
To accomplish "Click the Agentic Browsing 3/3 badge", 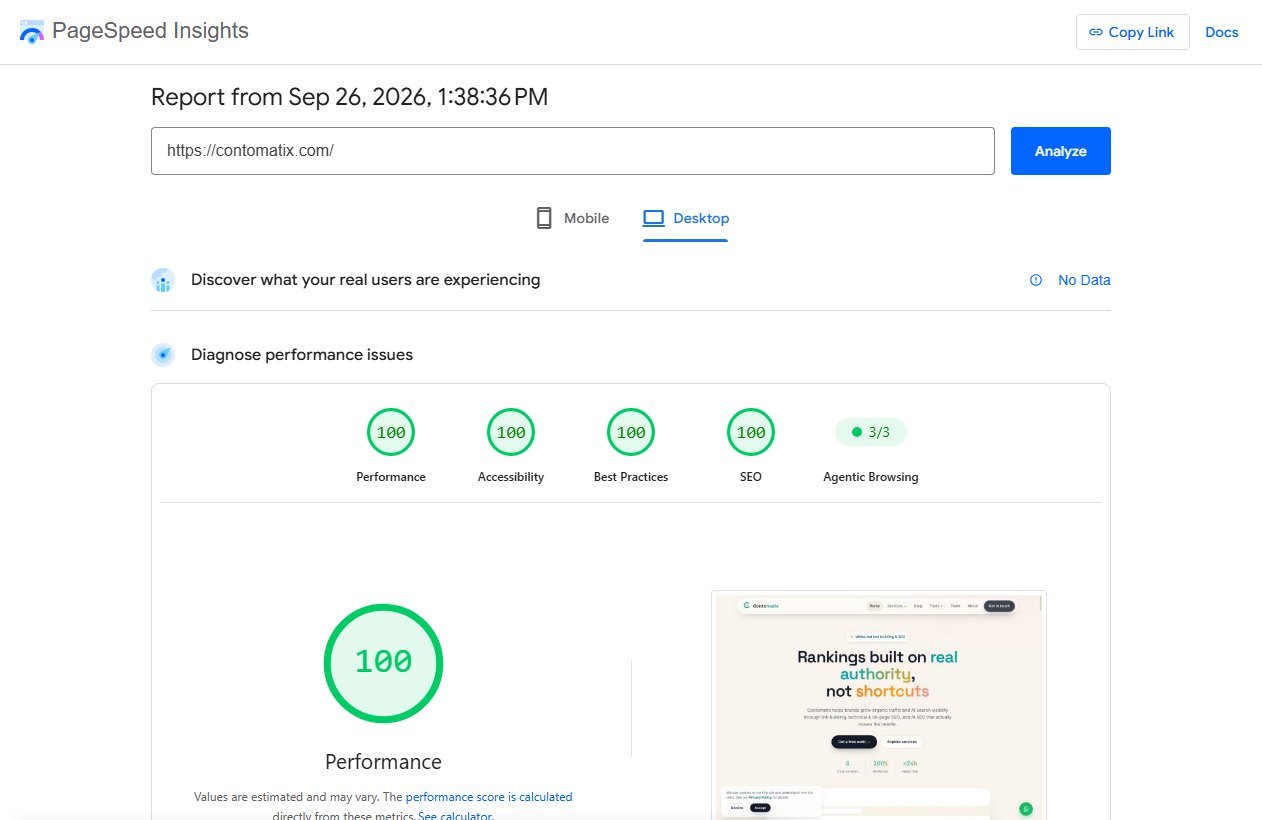I will point(871,432).
